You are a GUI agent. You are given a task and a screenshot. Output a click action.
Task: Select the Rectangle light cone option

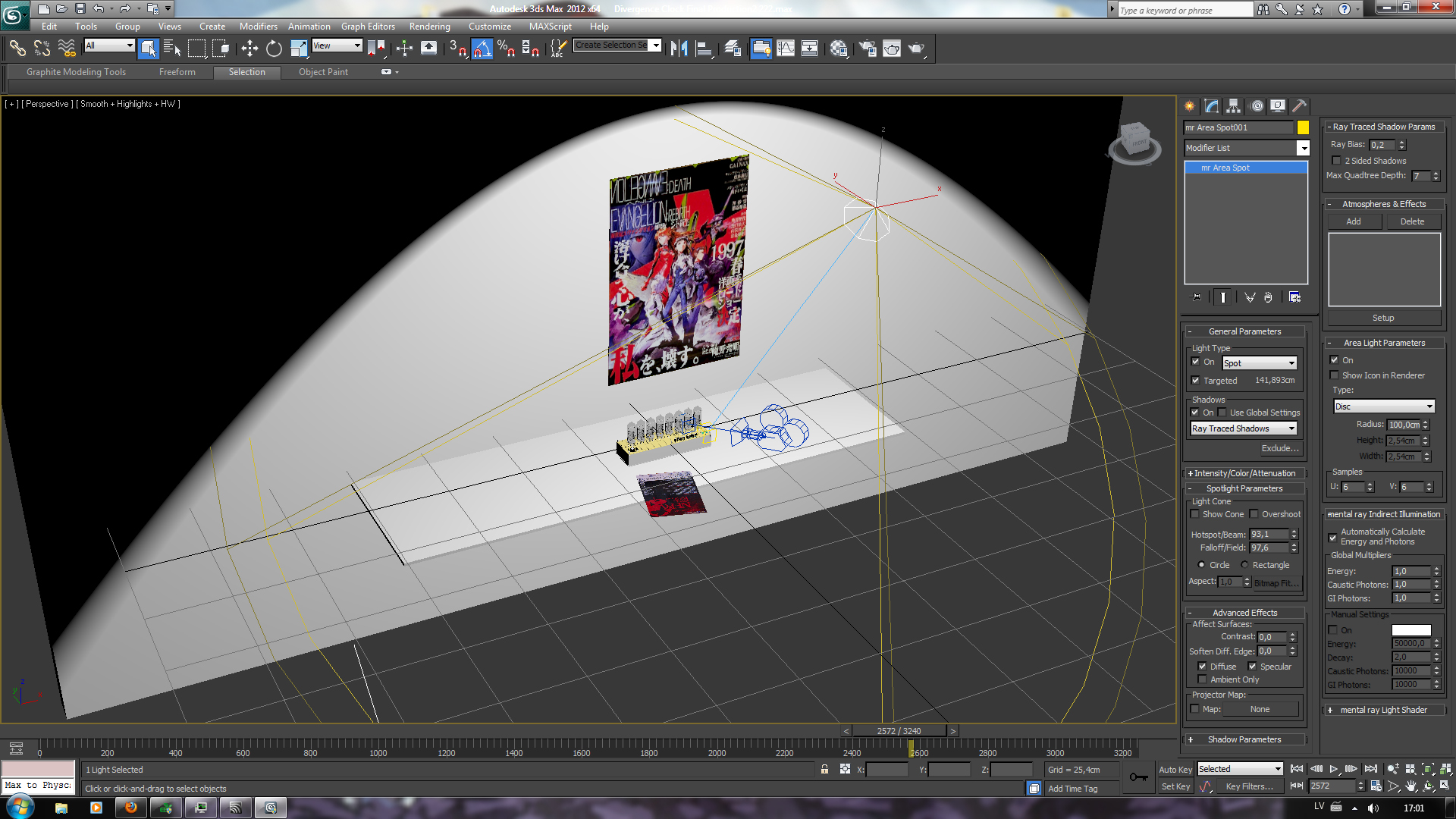click(1244, 565)
